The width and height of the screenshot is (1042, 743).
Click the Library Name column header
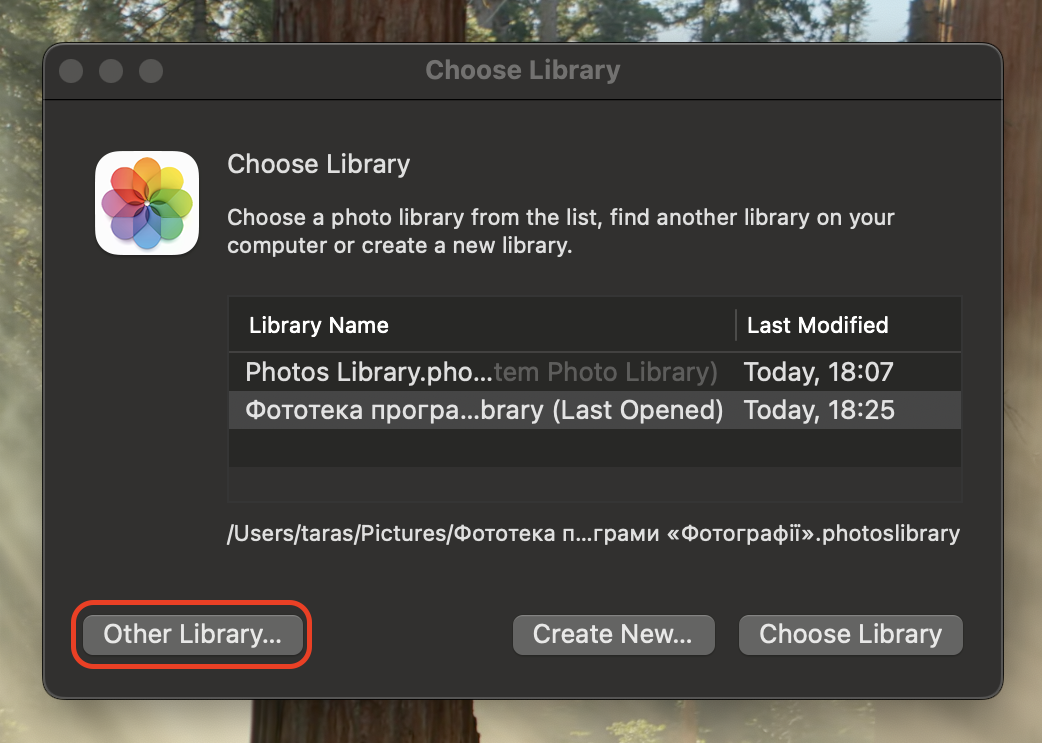click(319, 324)
